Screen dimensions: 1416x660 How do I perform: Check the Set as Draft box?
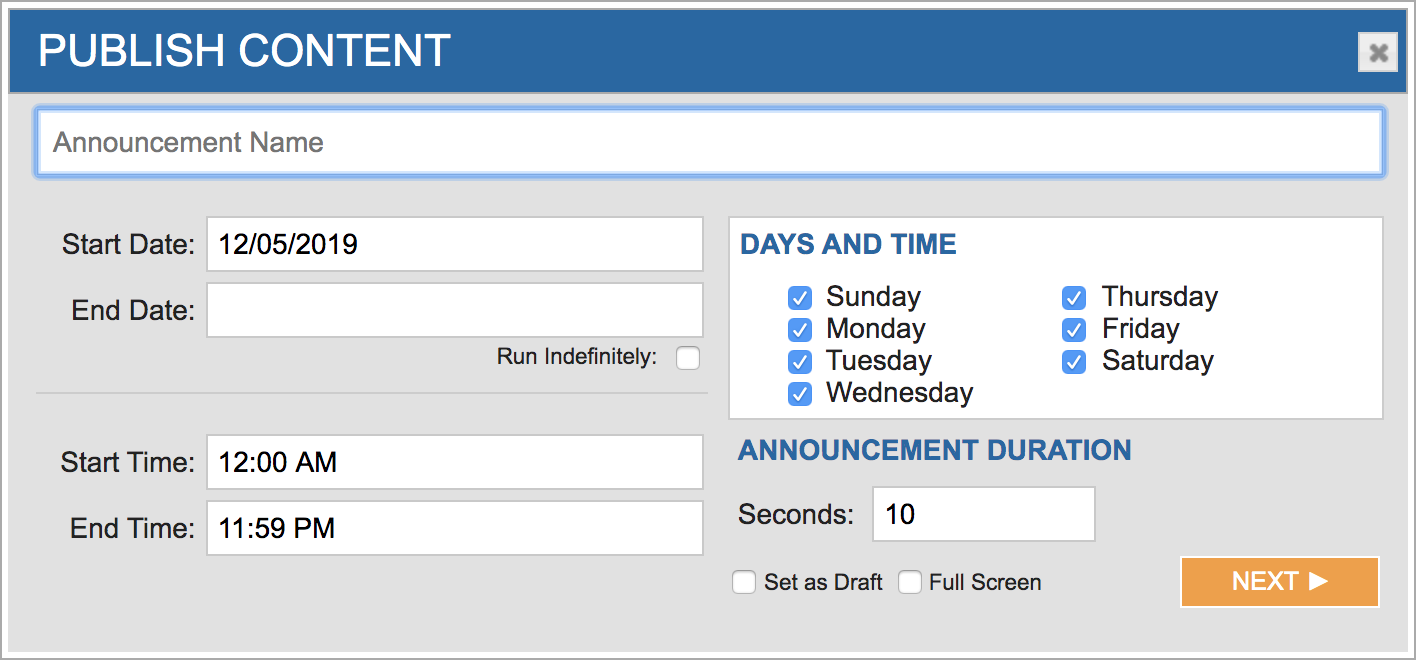(744, 583)
